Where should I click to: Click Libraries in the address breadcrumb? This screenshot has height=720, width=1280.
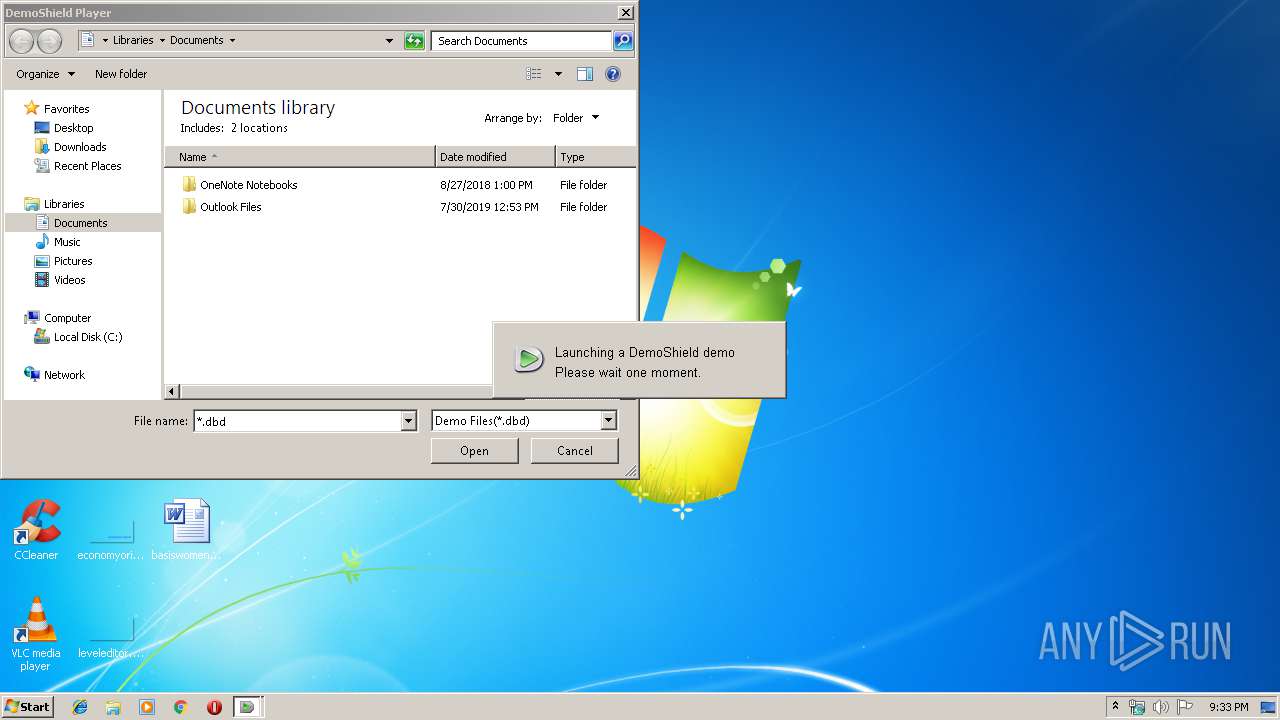[133, 41]
